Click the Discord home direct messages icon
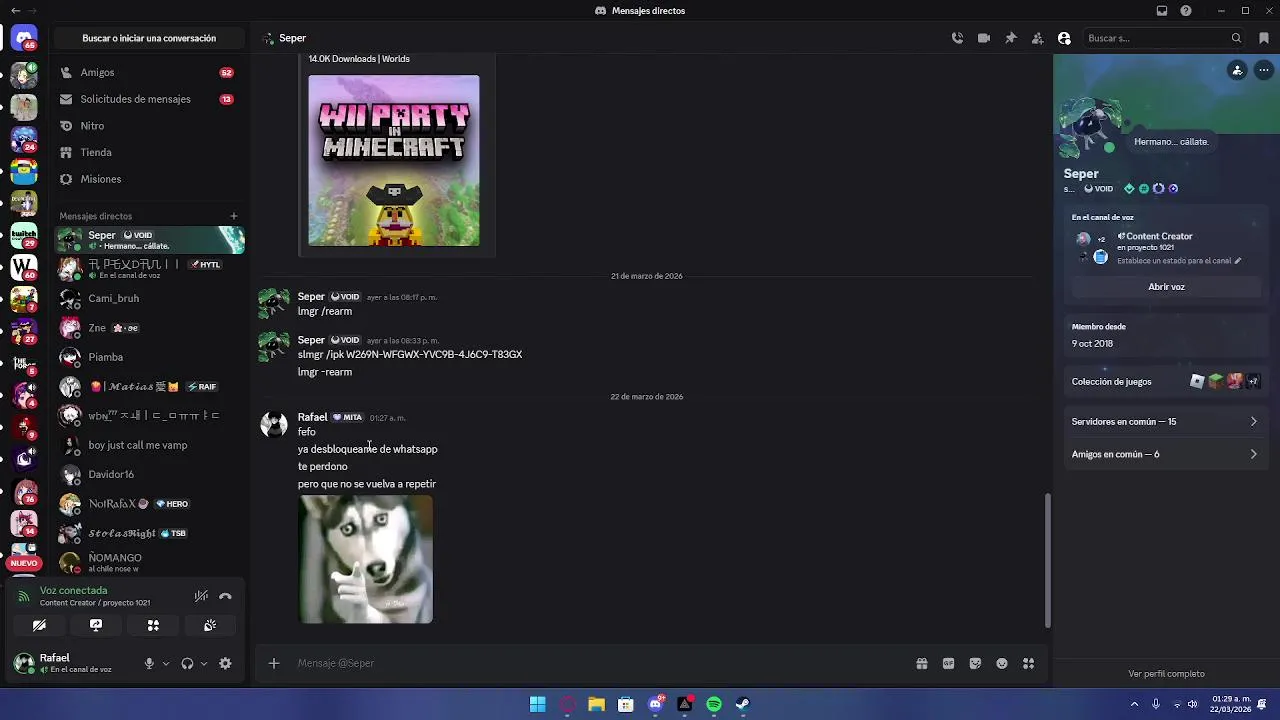 pyautogui.click(x=24, y=39)
